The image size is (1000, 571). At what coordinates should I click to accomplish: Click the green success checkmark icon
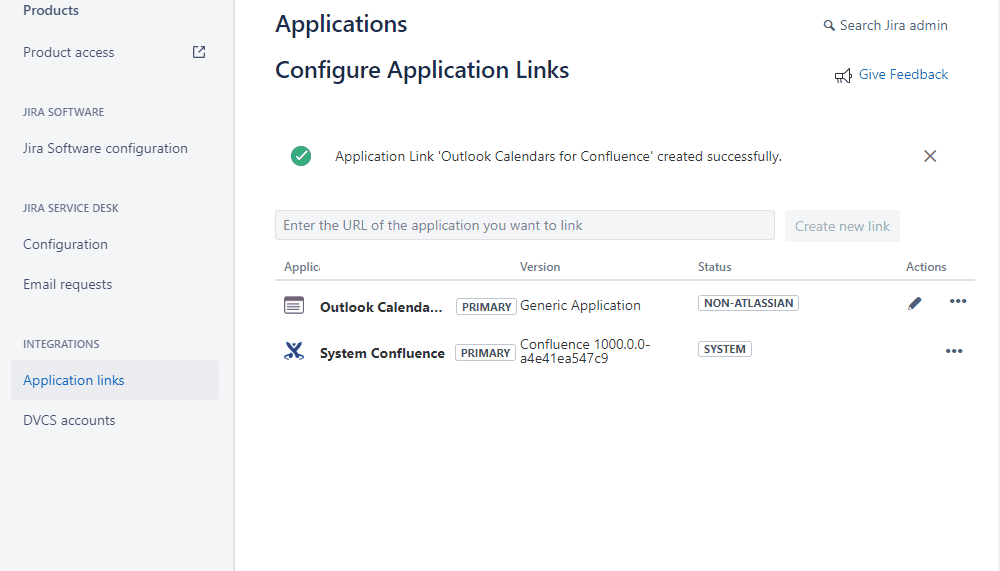point(301,156)
